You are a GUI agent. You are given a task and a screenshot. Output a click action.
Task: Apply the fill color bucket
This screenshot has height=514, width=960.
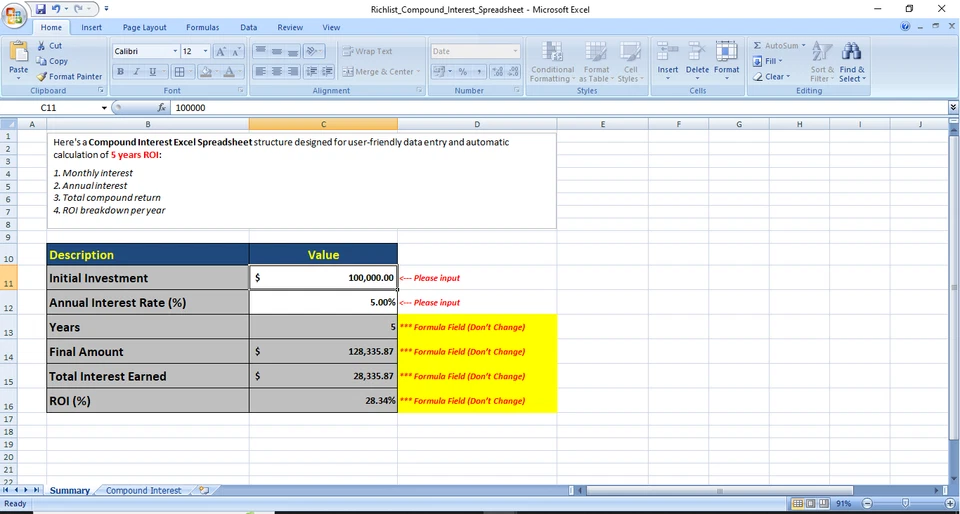point(205,72)
